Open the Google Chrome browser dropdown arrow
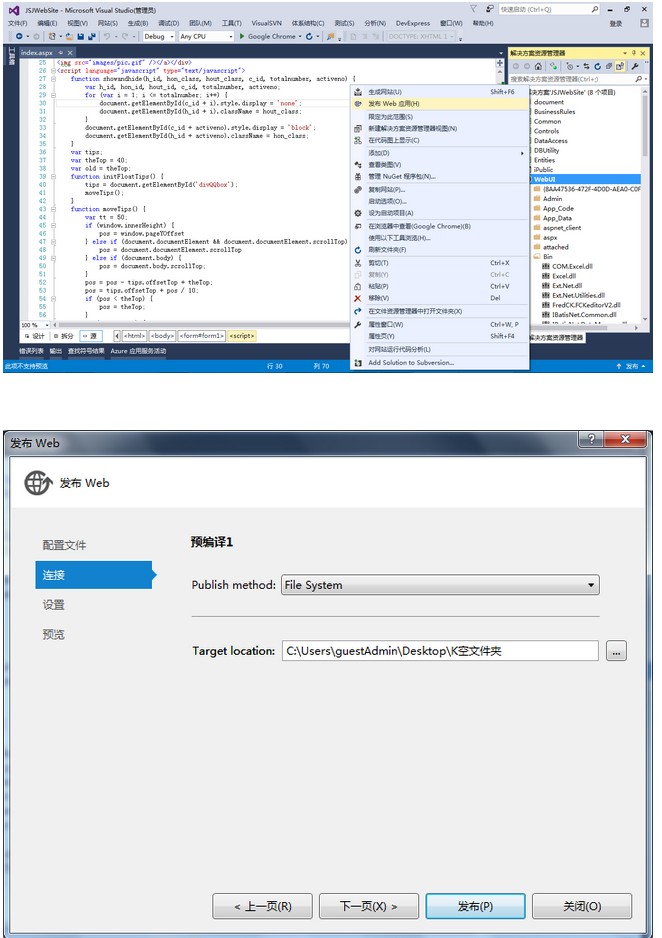The height and width of the screenshot is (938, 662). pyautogui.click(x=300, y=36)
